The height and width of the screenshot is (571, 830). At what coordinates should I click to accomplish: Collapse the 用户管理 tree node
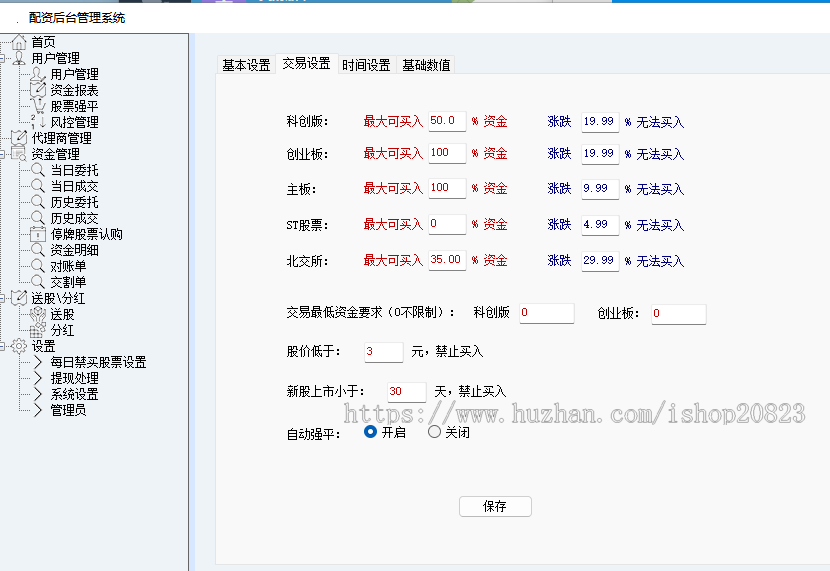click(2, 58)
